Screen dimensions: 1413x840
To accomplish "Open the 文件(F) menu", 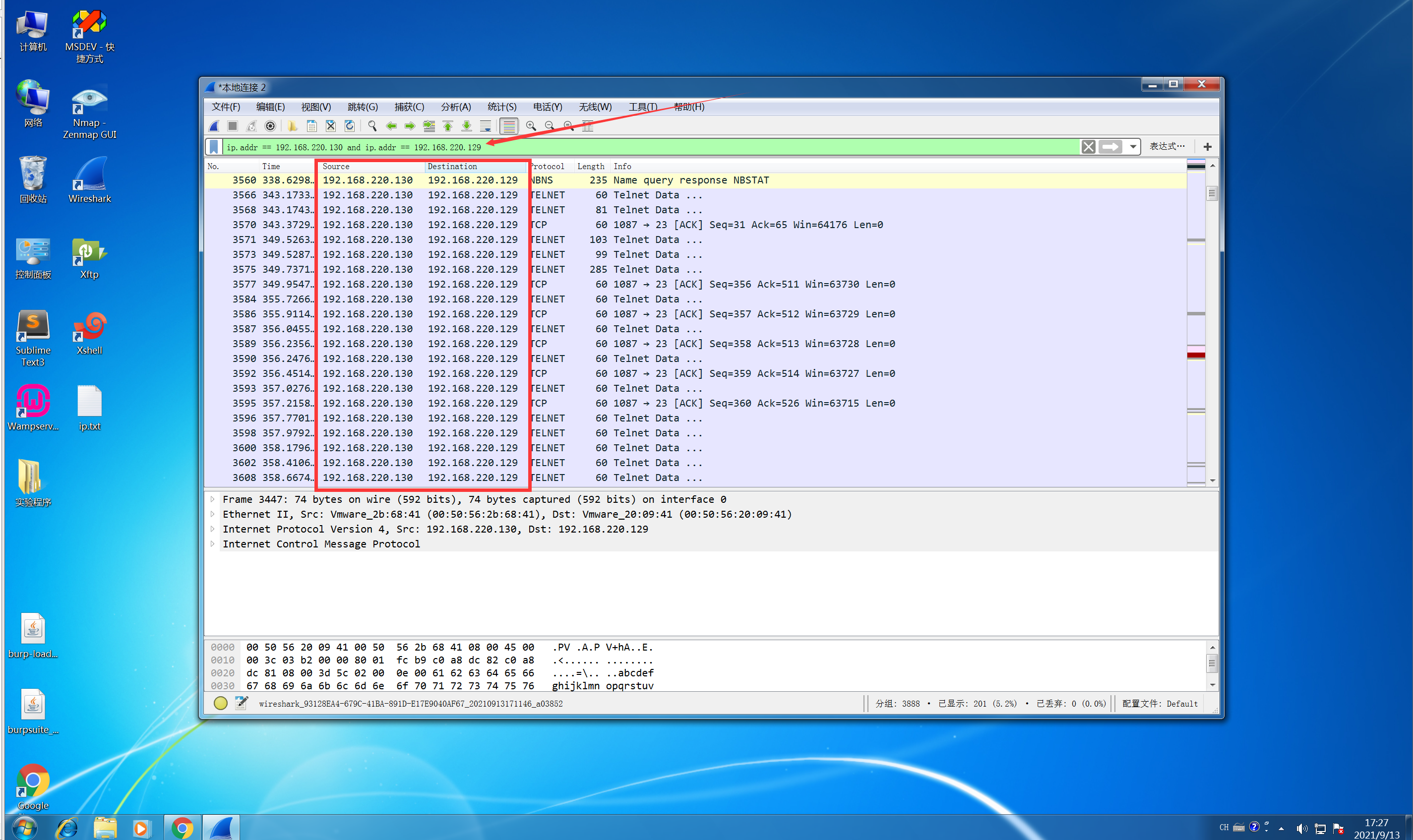I will click(x=226, y=107).
